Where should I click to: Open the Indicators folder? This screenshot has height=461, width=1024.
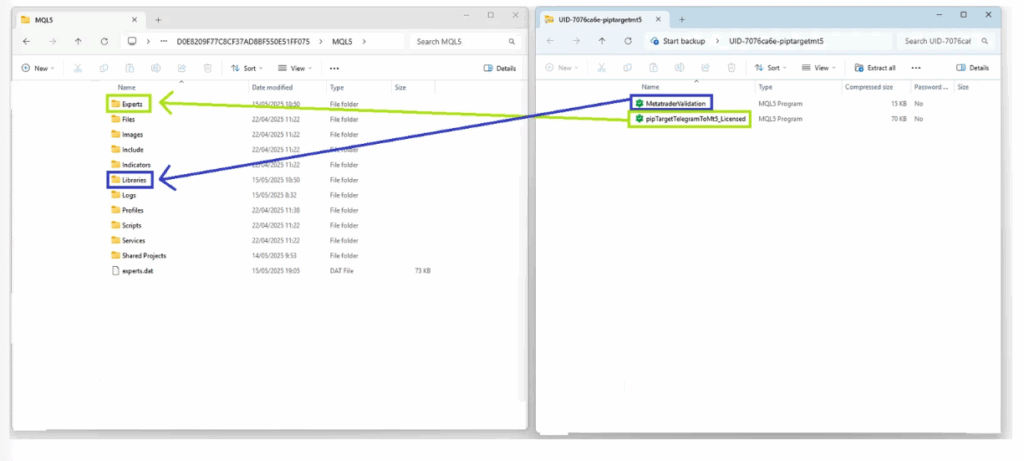[x=135, y=165]
